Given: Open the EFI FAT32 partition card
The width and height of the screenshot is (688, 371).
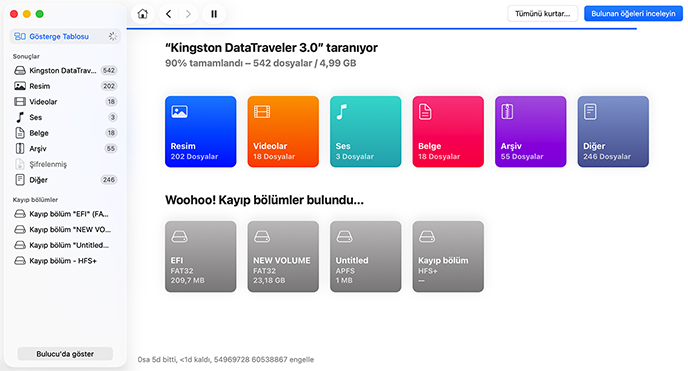Looking at the screenshot, I should [x=201, y=257].
